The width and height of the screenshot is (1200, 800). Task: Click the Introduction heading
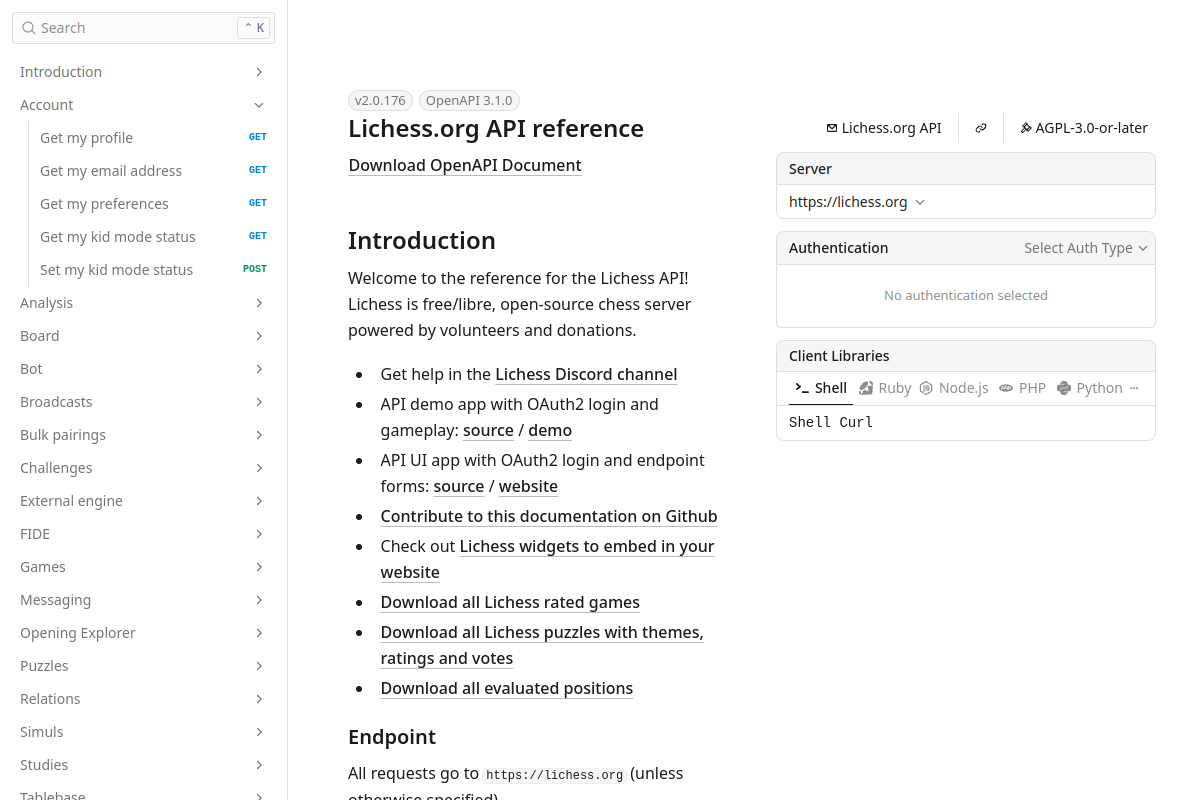point(422,241)
